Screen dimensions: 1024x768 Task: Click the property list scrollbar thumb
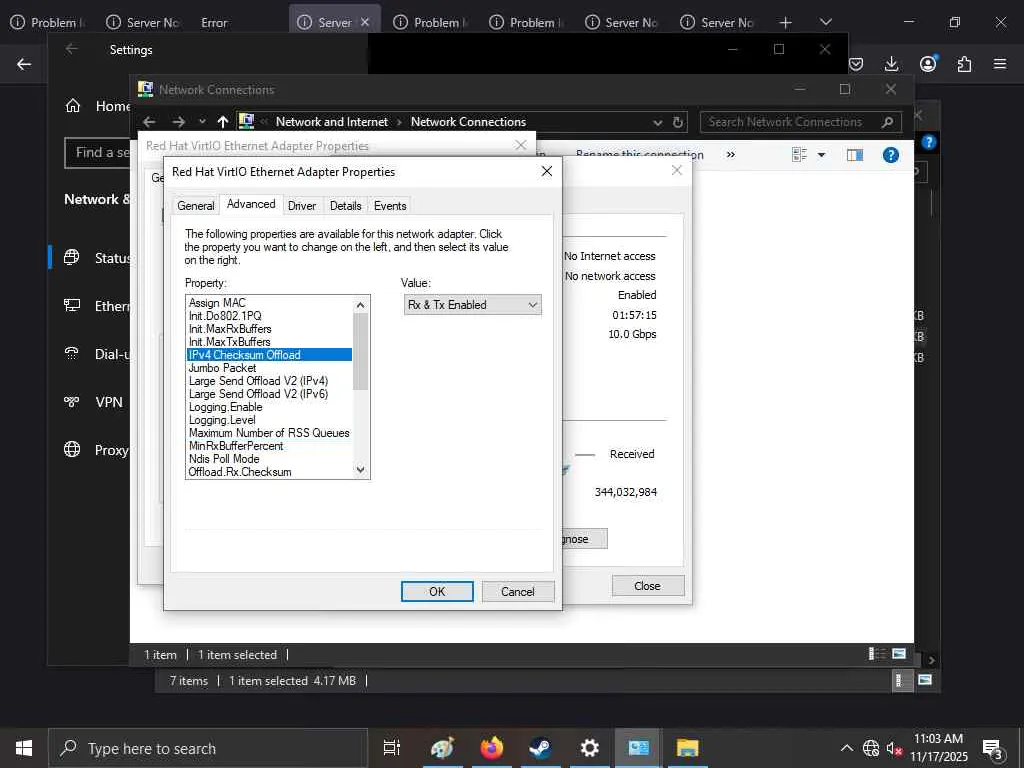pos(360,351)
